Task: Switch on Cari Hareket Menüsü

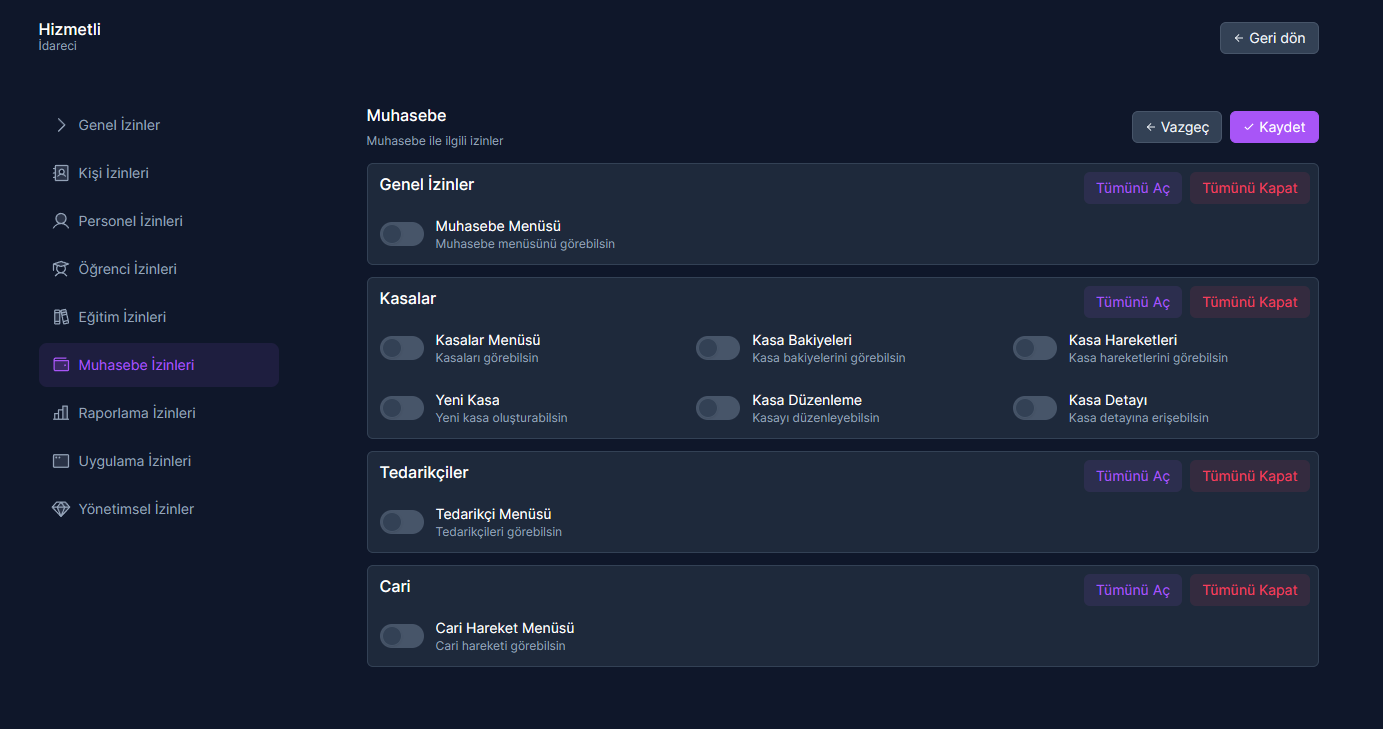Action: (402, 636)
